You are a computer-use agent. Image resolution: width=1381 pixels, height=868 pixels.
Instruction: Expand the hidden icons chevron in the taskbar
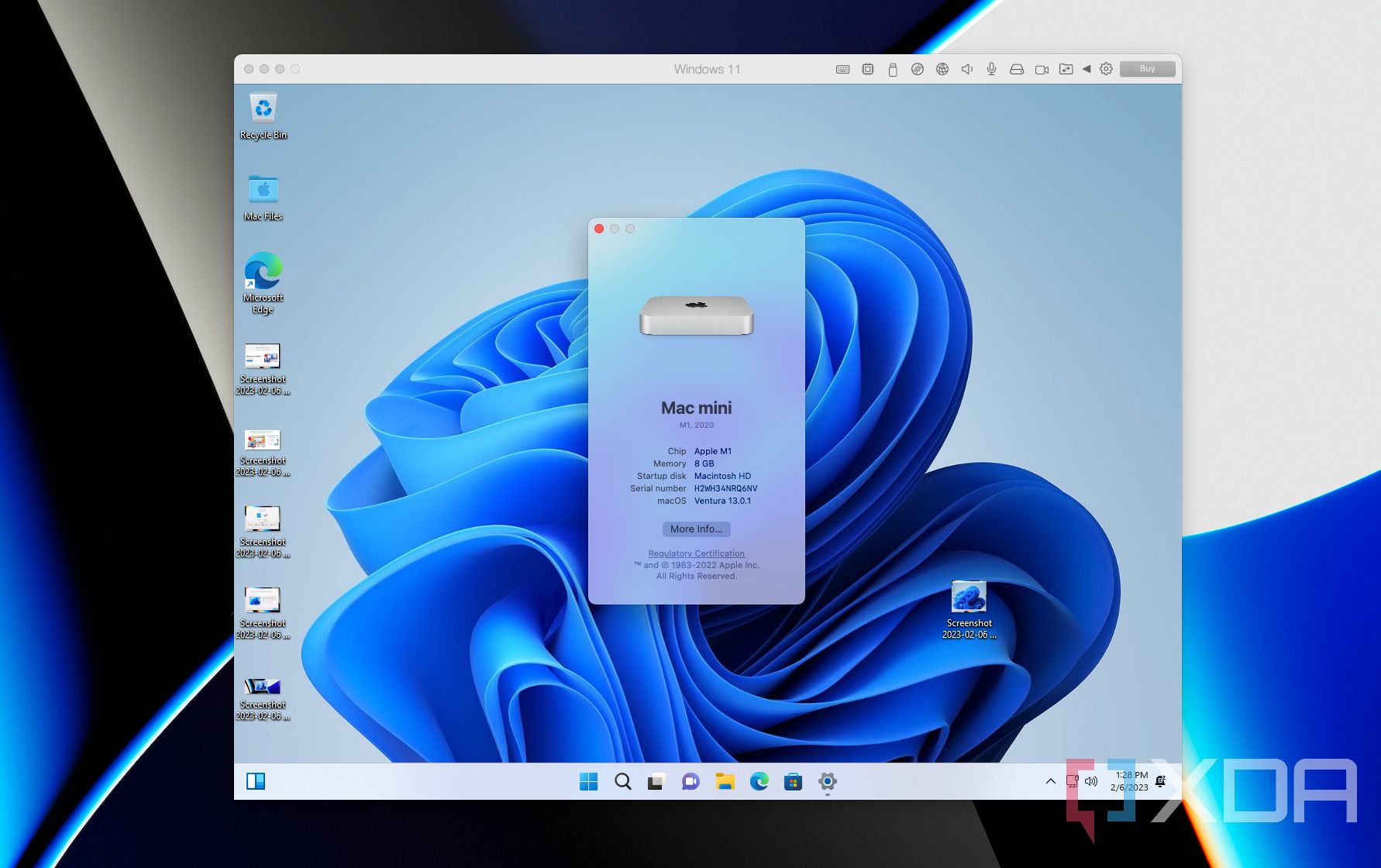[x=1050, y=781]
